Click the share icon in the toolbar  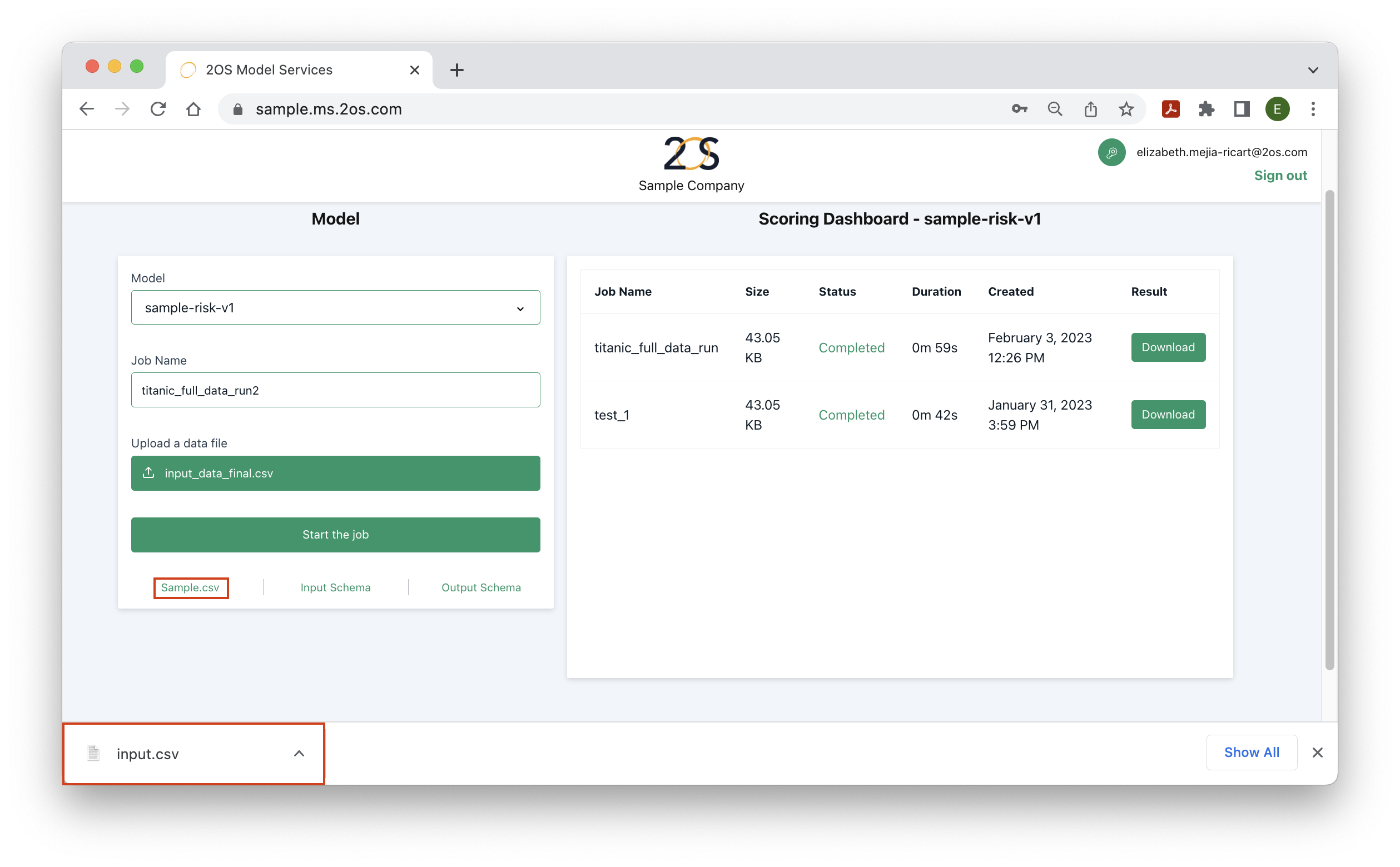[1090, 109]
